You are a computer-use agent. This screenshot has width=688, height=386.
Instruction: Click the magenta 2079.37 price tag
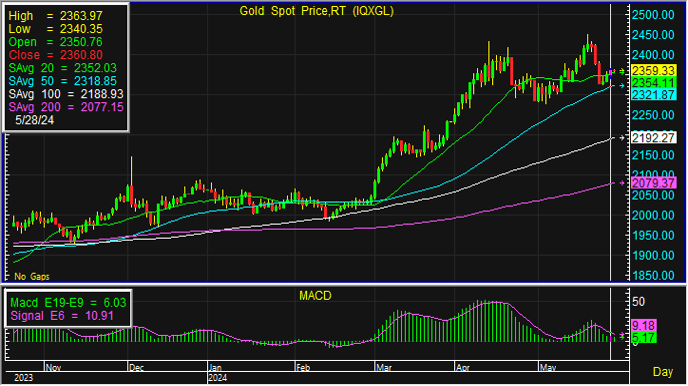653,183
